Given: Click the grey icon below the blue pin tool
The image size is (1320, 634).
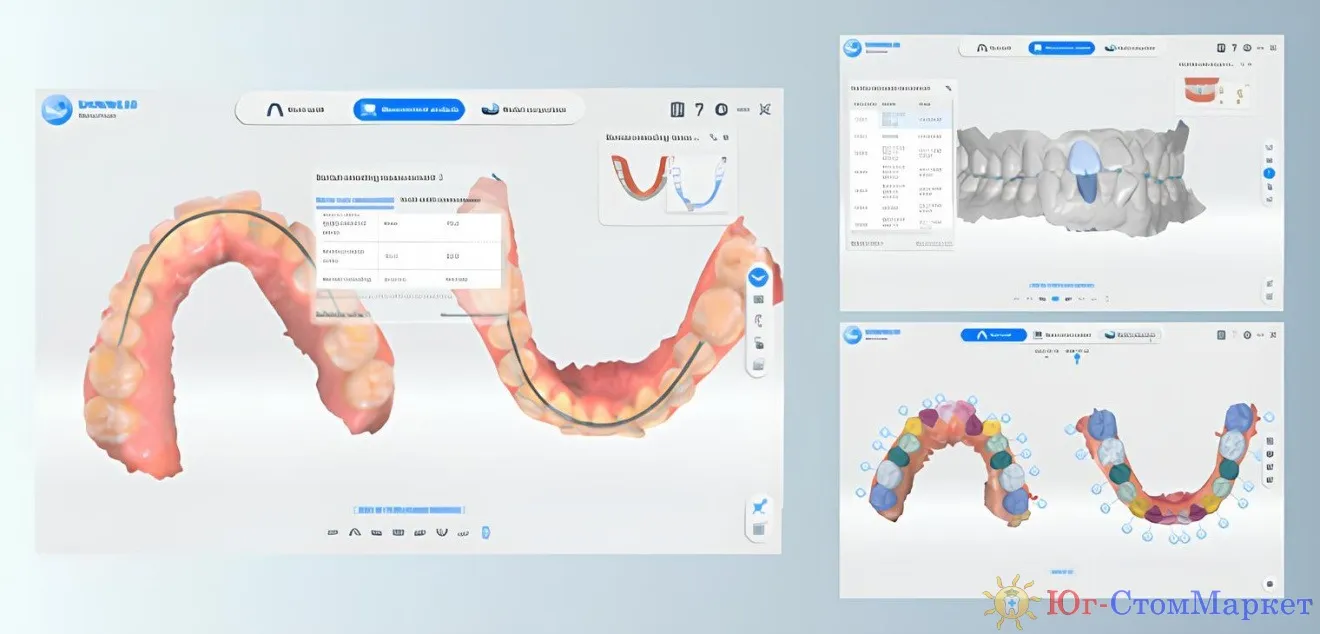Looking at the screenshot, I should 759,529.
